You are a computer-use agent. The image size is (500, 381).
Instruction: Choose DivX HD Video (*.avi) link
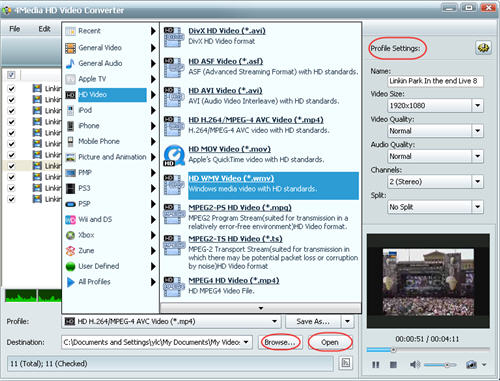(x=227, y=31)
